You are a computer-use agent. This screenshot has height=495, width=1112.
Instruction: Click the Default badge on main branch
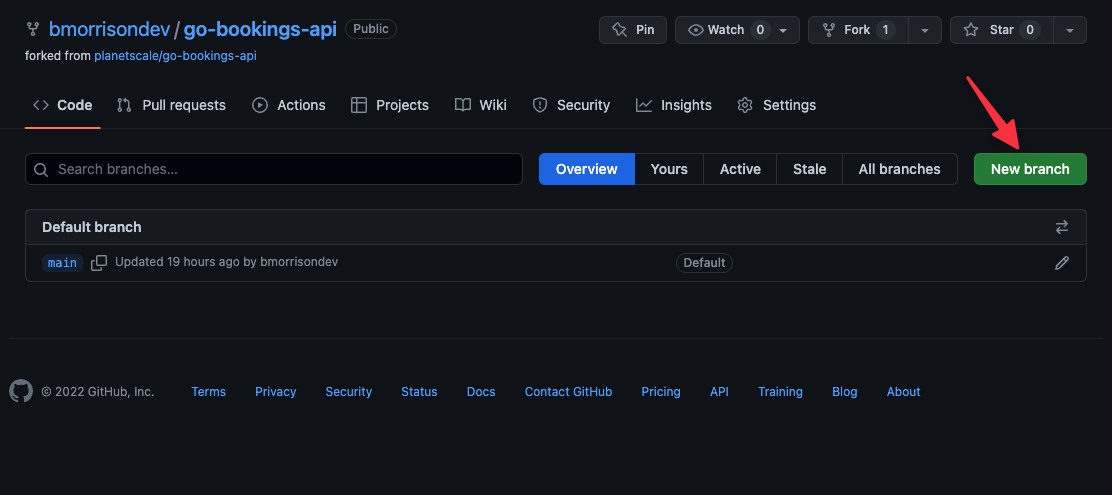coord(704,263)
